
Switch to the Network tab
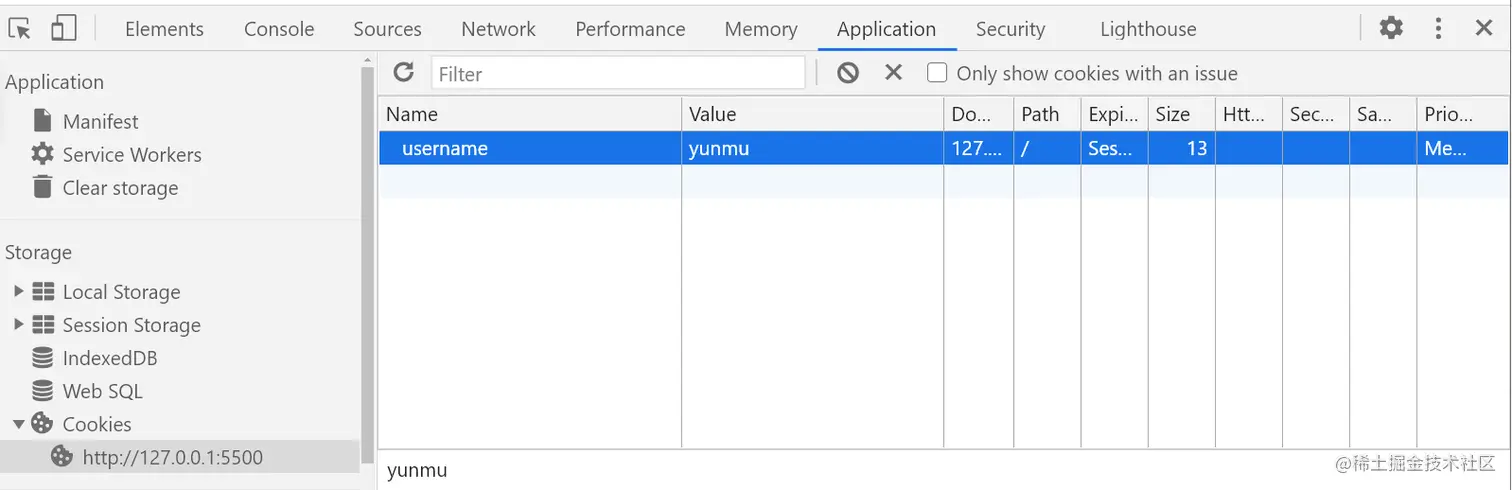pos(498,29)
